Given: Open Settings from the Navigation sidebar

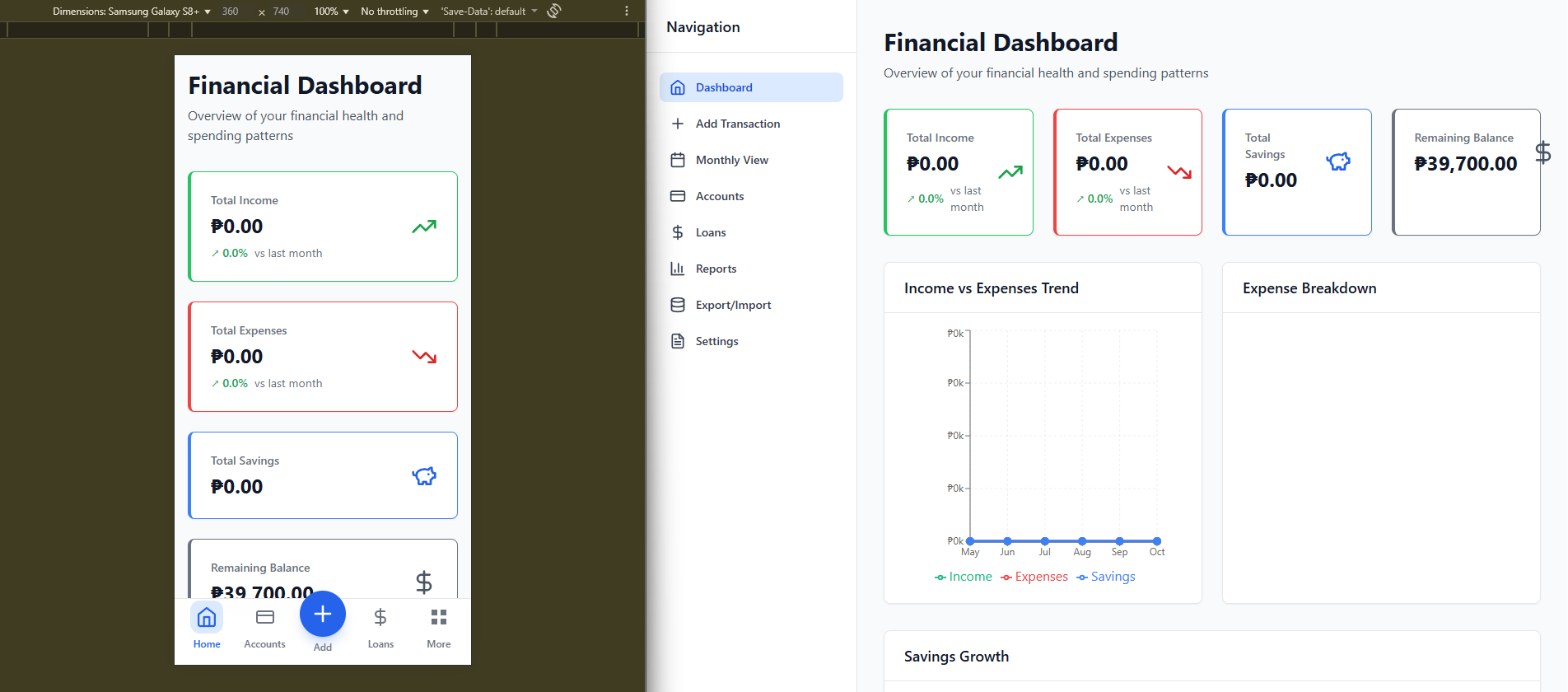Looking at the screenshot, I should (716, 341).
